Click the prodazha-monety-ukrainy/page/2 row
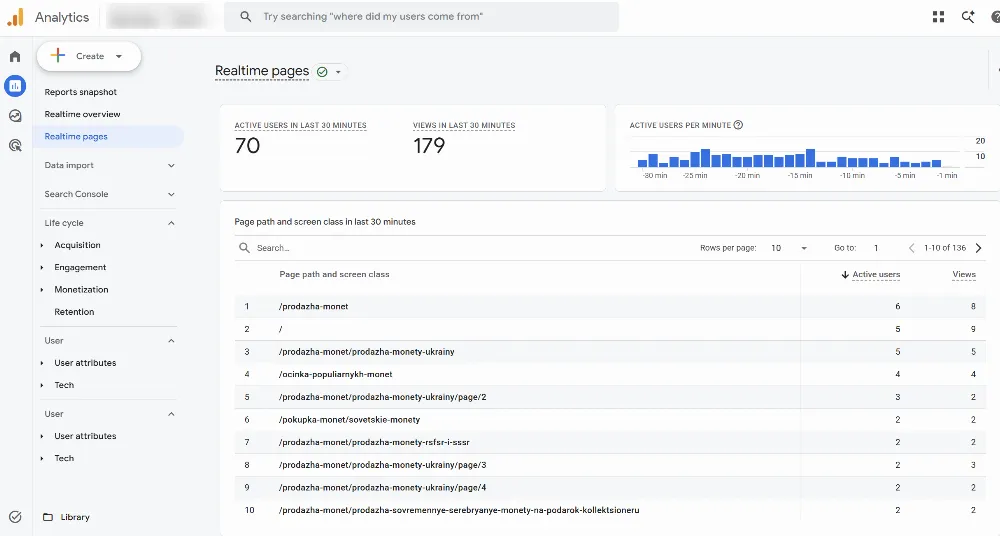Screen dimensions: 1000x536 coord(610,397)
